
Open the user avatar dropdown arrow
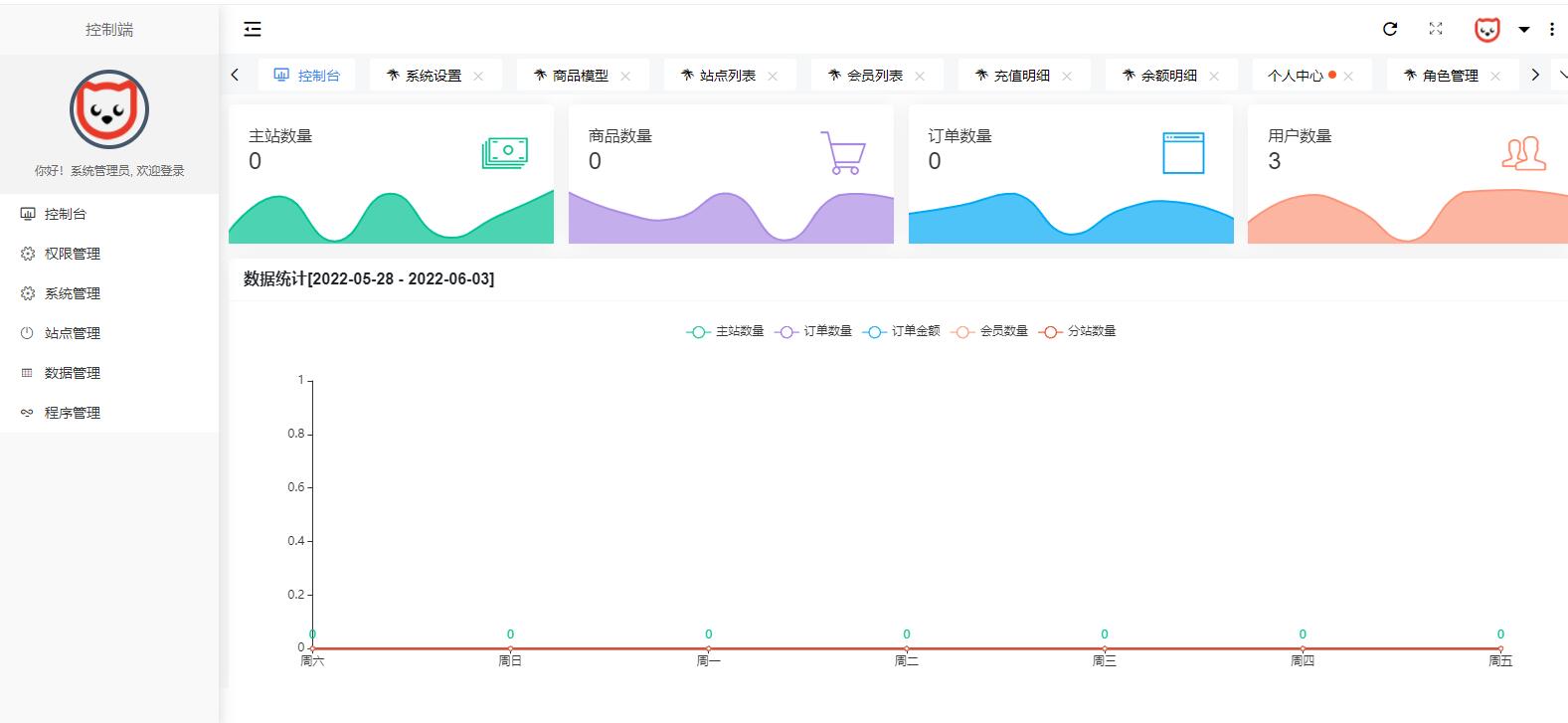tap(1523, 30)
